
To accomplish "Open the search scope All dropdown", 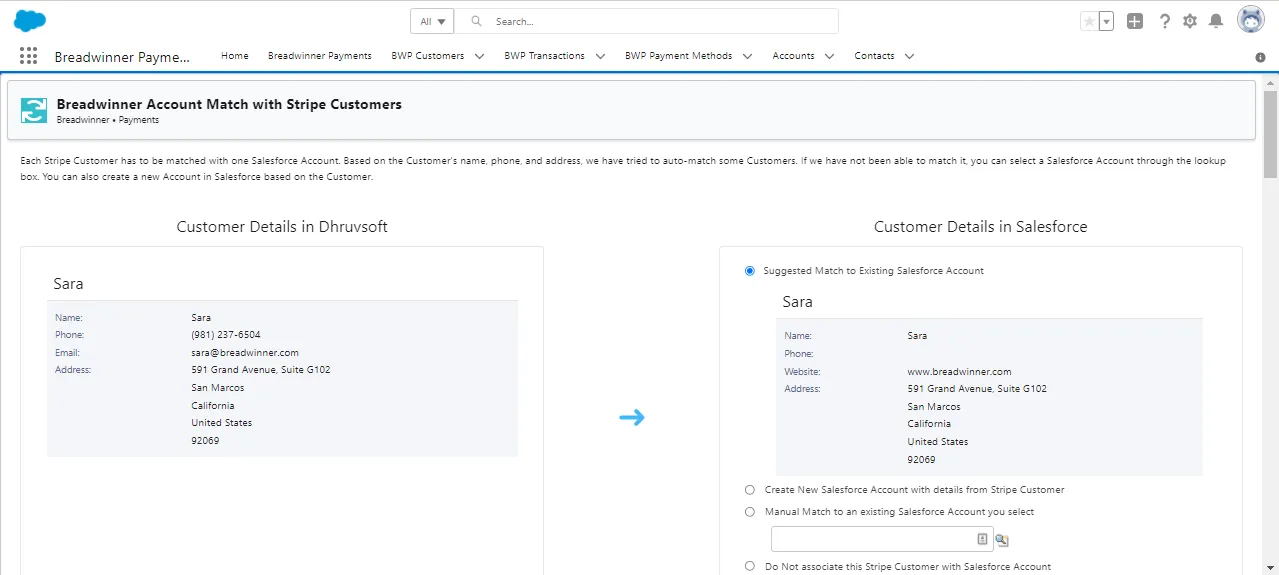I will pyautogui.click(x=432, y=21).
